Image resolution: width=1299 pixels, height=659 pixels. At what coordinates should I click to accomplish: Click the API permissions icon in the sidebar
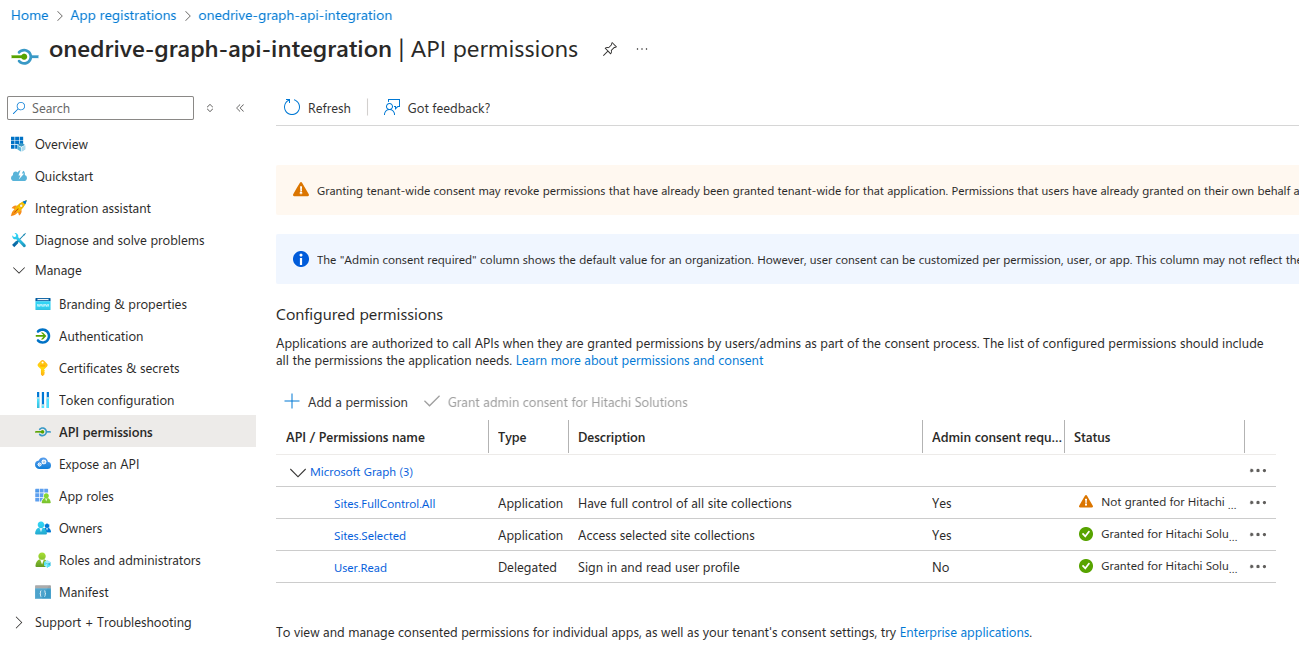click(42, 432)
